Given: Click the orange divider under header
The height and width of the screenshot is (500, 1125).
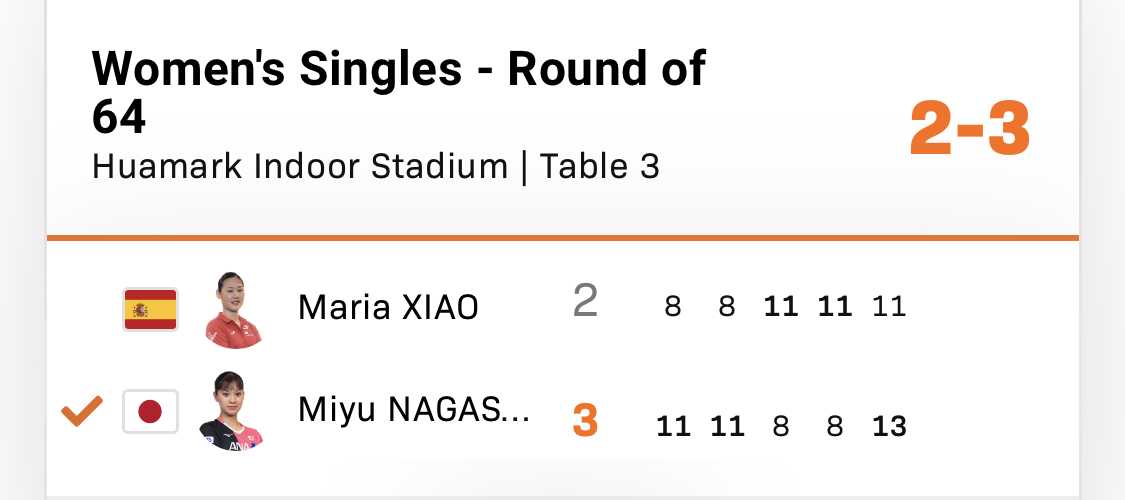Looking at the screenshot, I should [562, 237].
